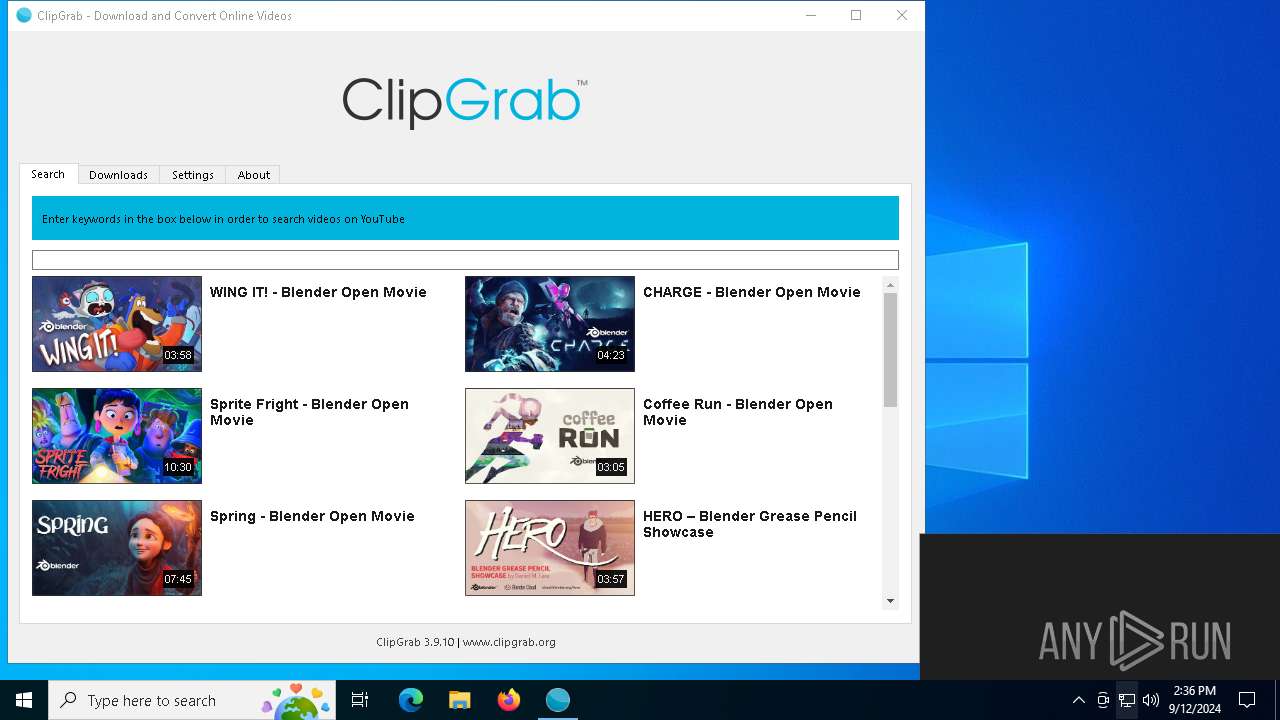Screen dimensions: 1280x720
Task: Open the HERO video thumbnail
Action: pyautogui.click(x=550, y=548)
